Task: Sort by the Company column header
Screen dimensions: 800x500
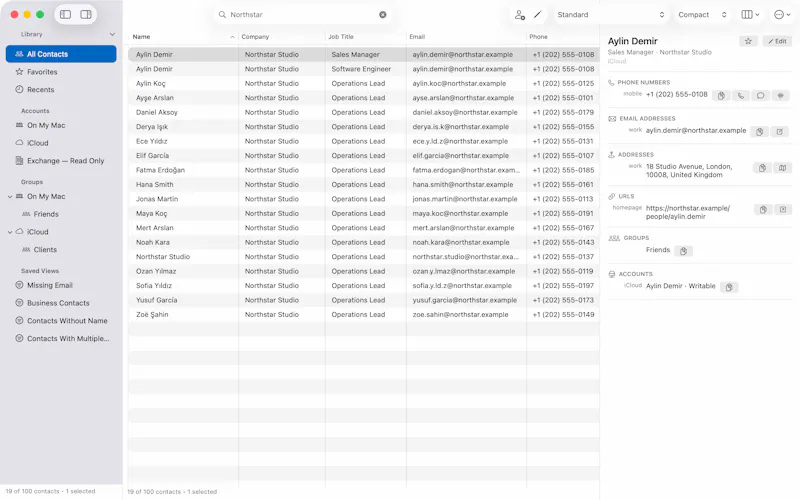Action: (282, 37)
